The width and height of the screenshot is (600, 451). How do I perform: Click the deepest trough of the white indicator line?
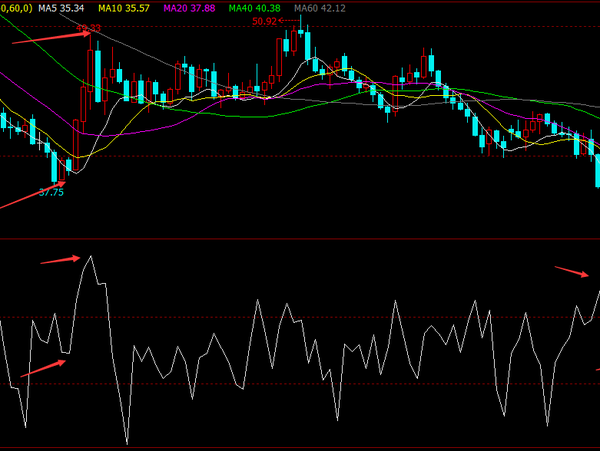(x=127, y=441)
